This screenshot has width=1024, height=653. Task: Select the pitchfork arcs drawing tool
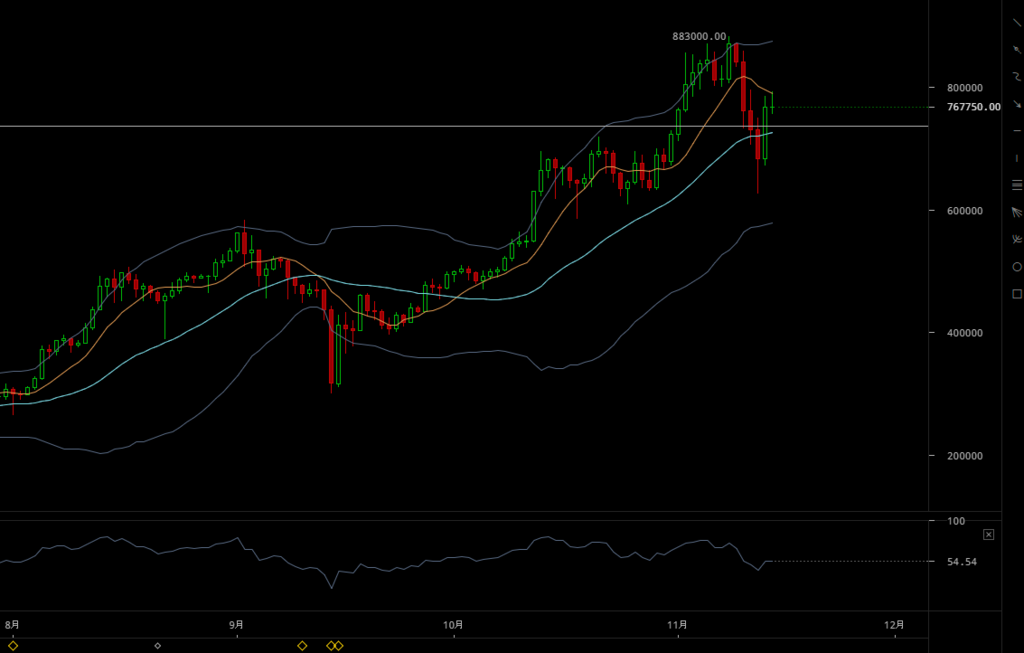[x=1017, y=240]
